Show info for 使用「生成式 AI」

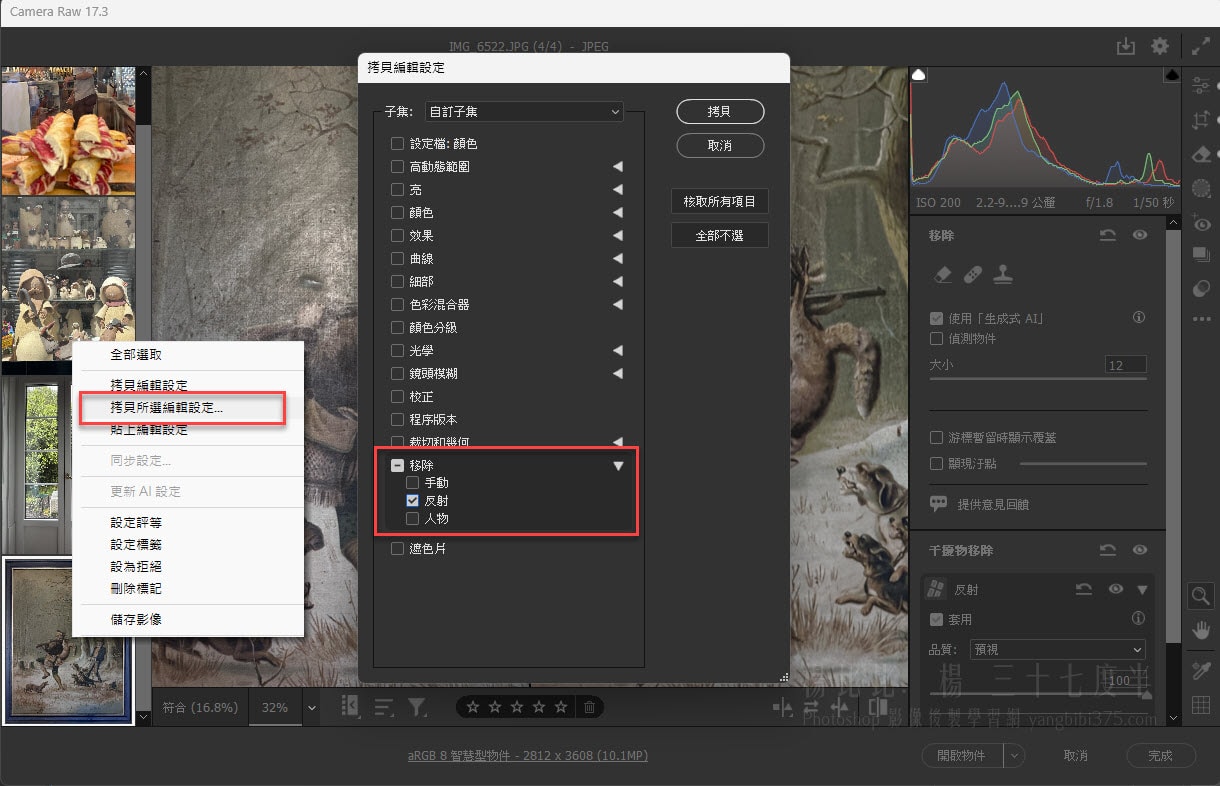coord(1138,318)
